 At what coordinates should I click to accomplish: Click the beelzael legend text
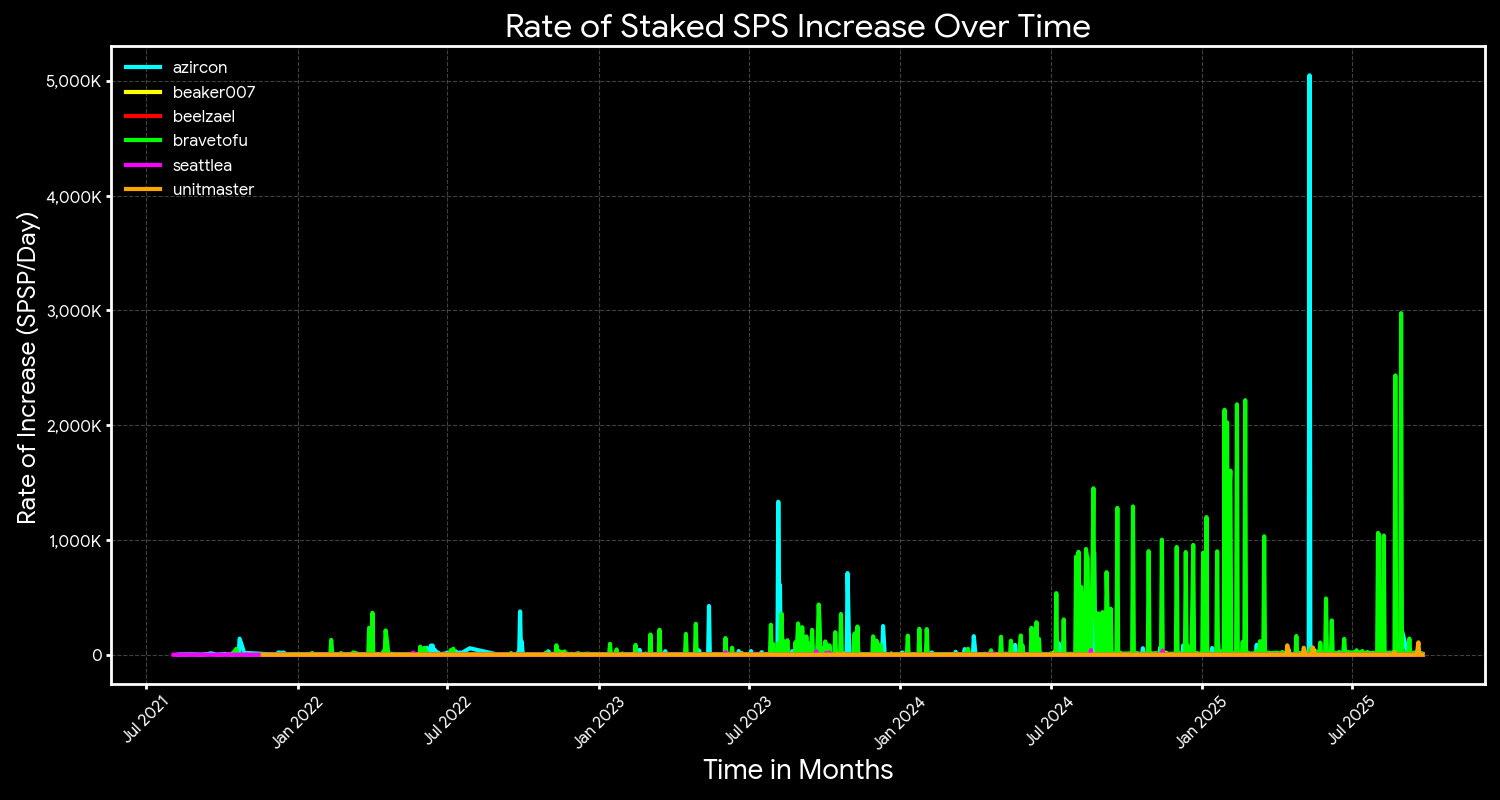coord(204,117)
